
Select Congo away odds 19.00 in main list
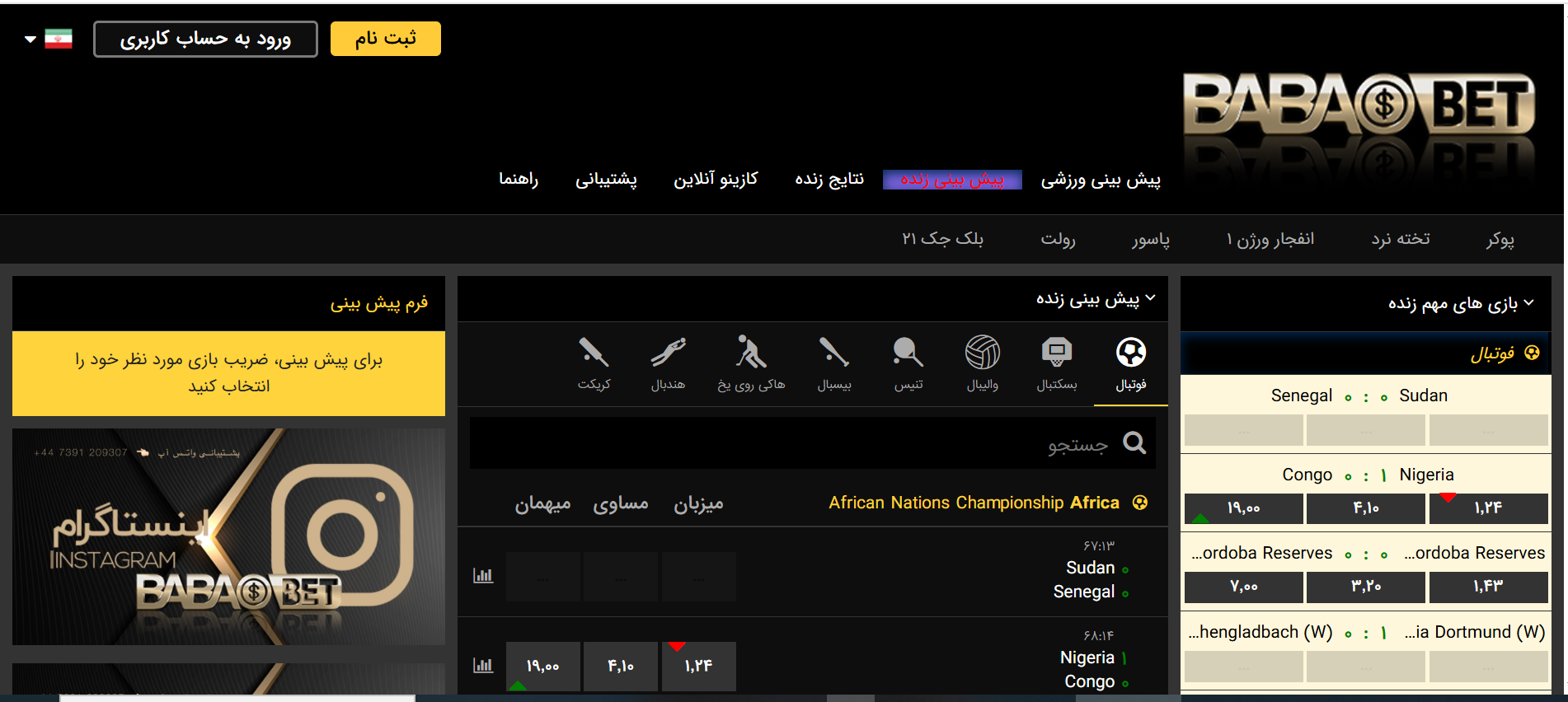tap(542, 666)
